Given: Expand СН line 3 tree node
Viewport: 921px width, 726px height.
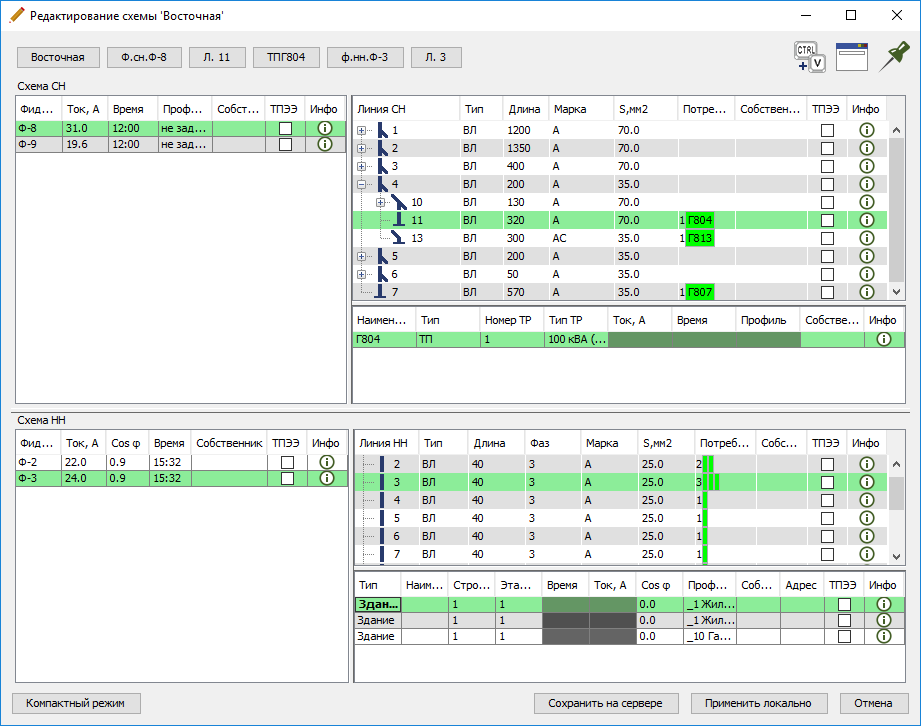Looking at the screenshot, I should coord(362,166).
